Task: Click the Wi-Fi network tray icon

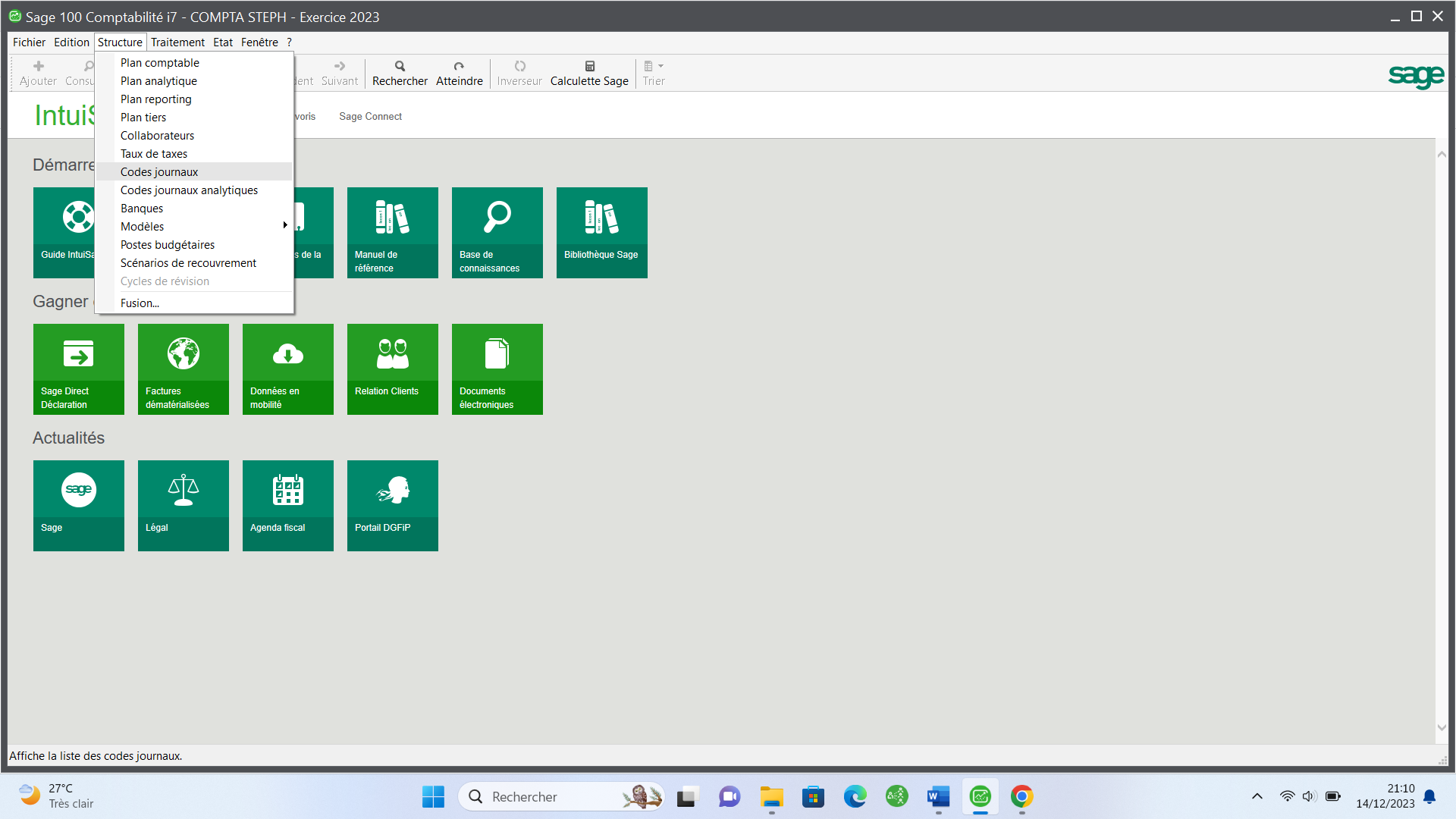Action: [1287, 796]
